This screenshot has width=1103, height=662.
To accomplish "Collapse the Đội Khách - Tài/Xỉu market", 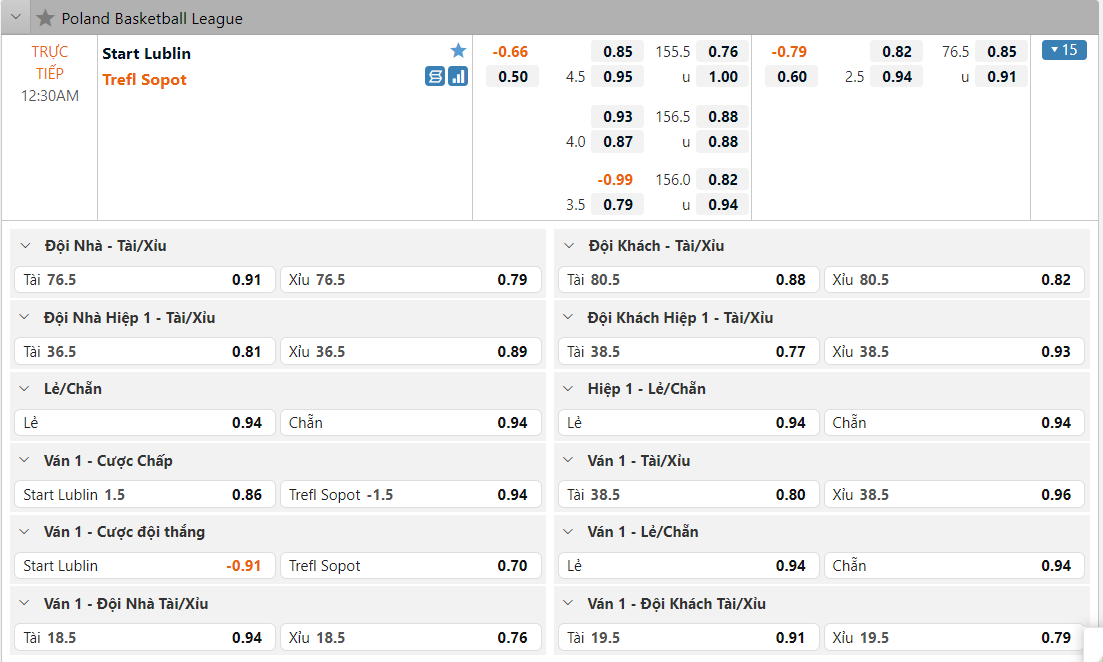I will [570, 246].
